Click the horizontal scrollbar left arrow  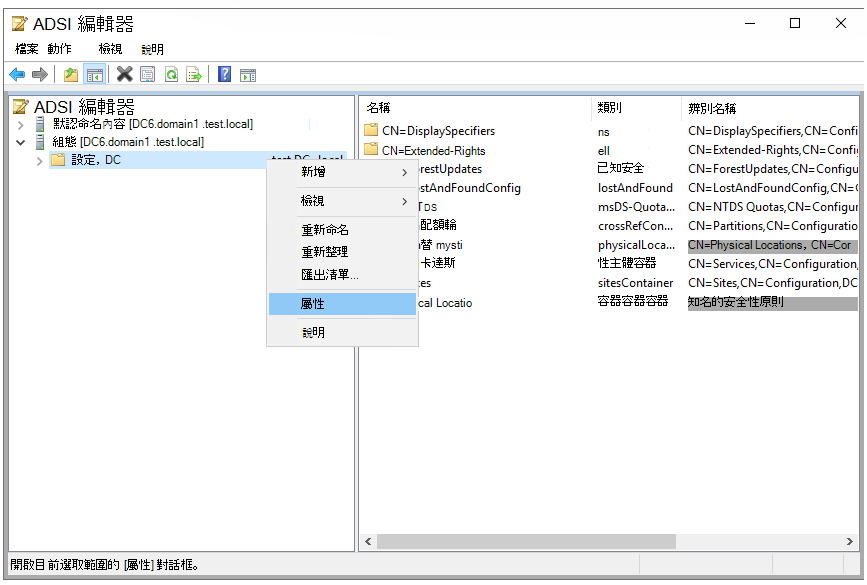(x=368, y=541)
